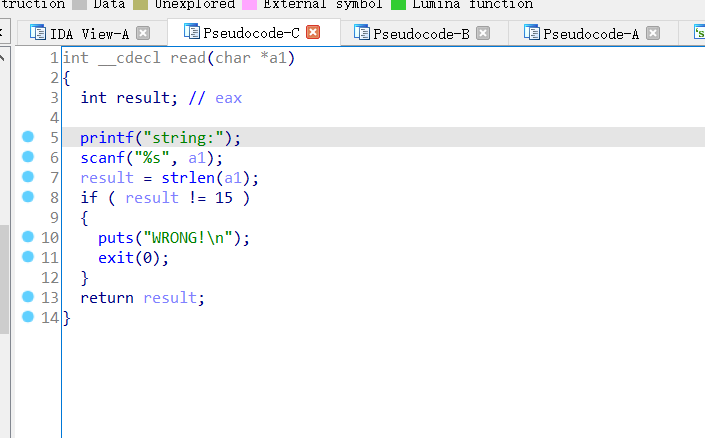
Task: Switch to the IDA View-A tab
Action: pyautogui.click(x=90, y=34)
